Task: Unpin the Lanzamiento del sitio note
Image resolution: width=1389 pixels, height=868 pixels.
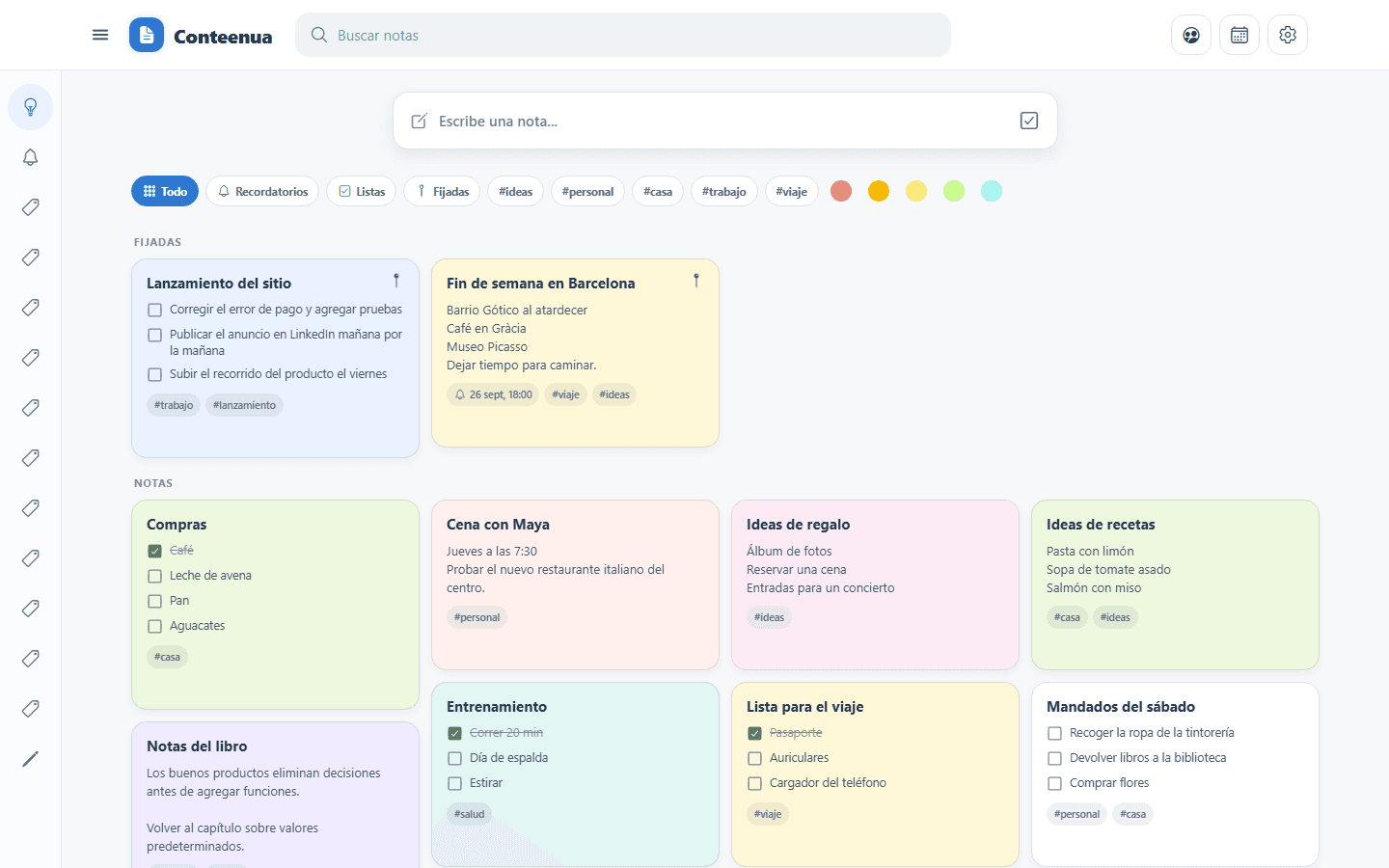Action: point(396,281)
